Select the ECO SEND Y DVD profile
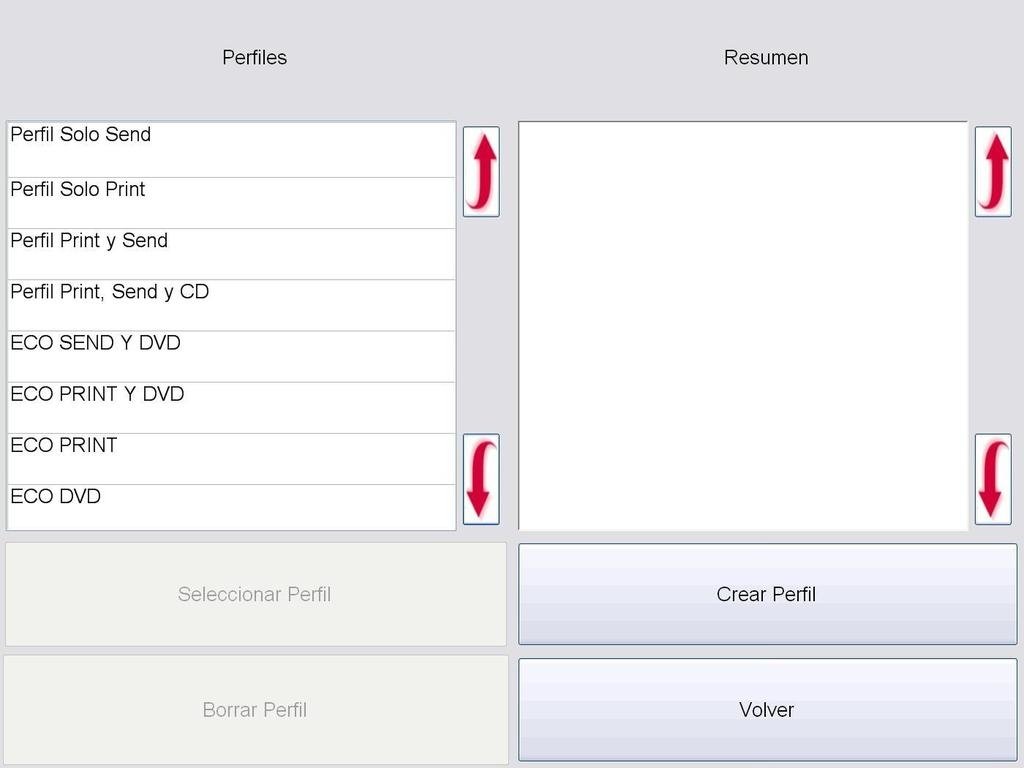 coord(231,357)
